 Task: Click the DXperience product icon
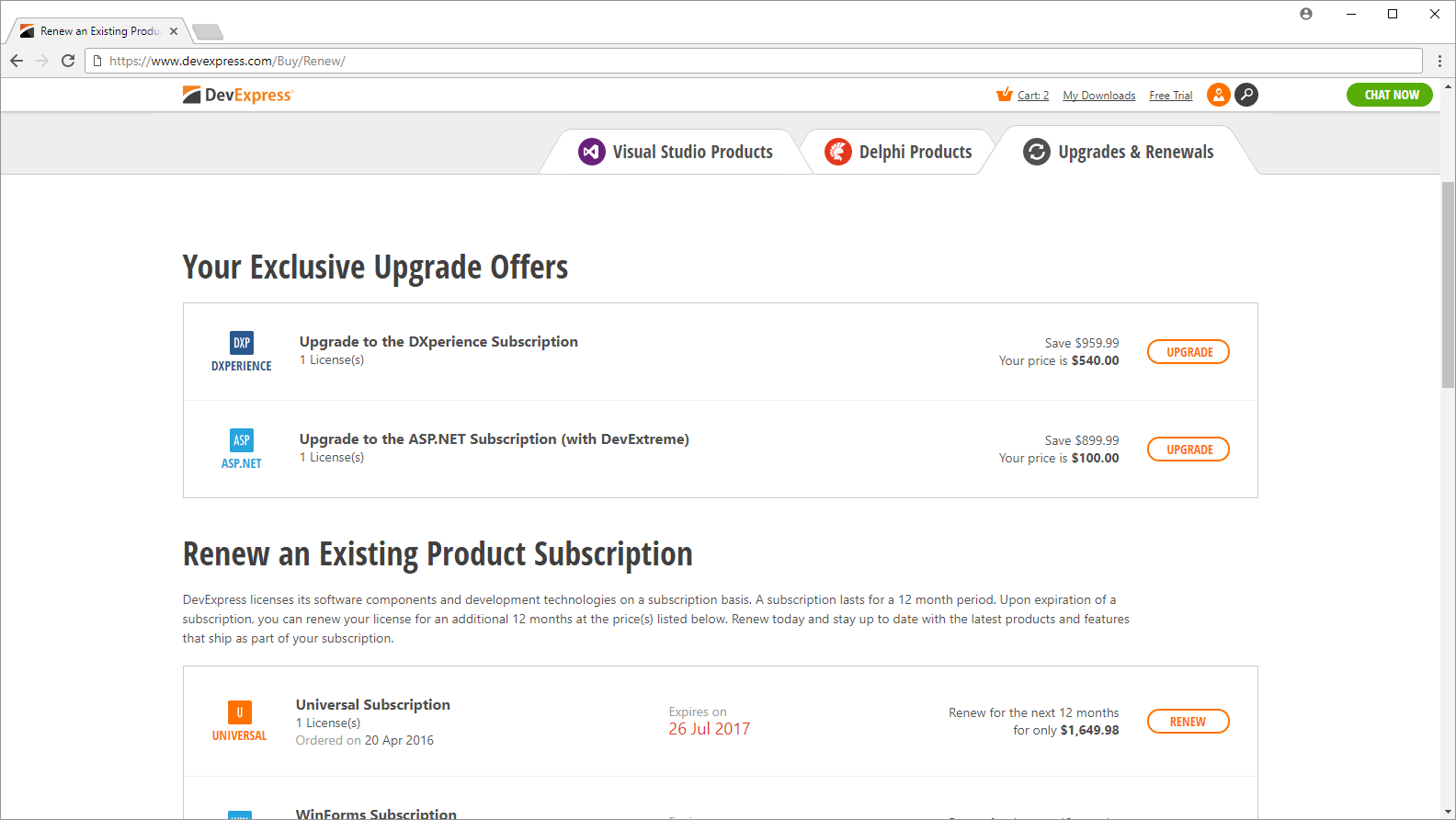[242, 343]
